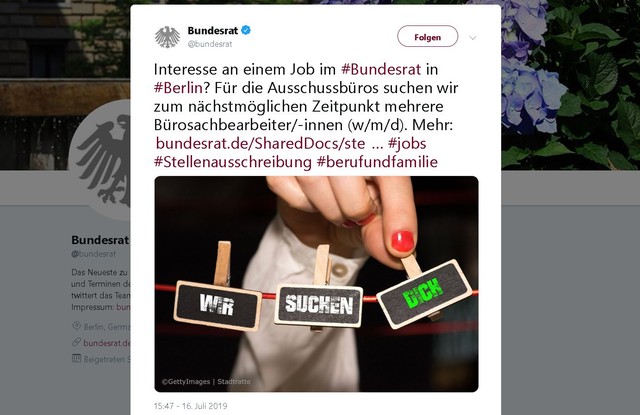Open the tweet options chevron menu

473,38
